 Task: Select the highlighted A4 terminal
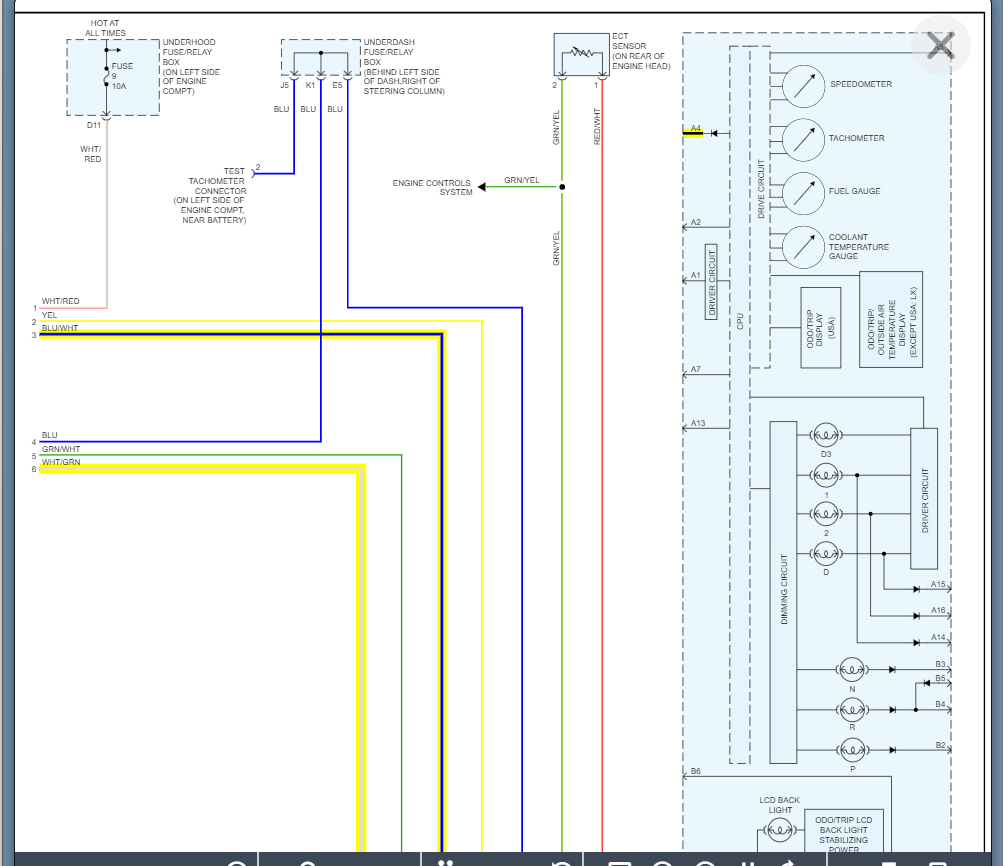click(696, 132)
